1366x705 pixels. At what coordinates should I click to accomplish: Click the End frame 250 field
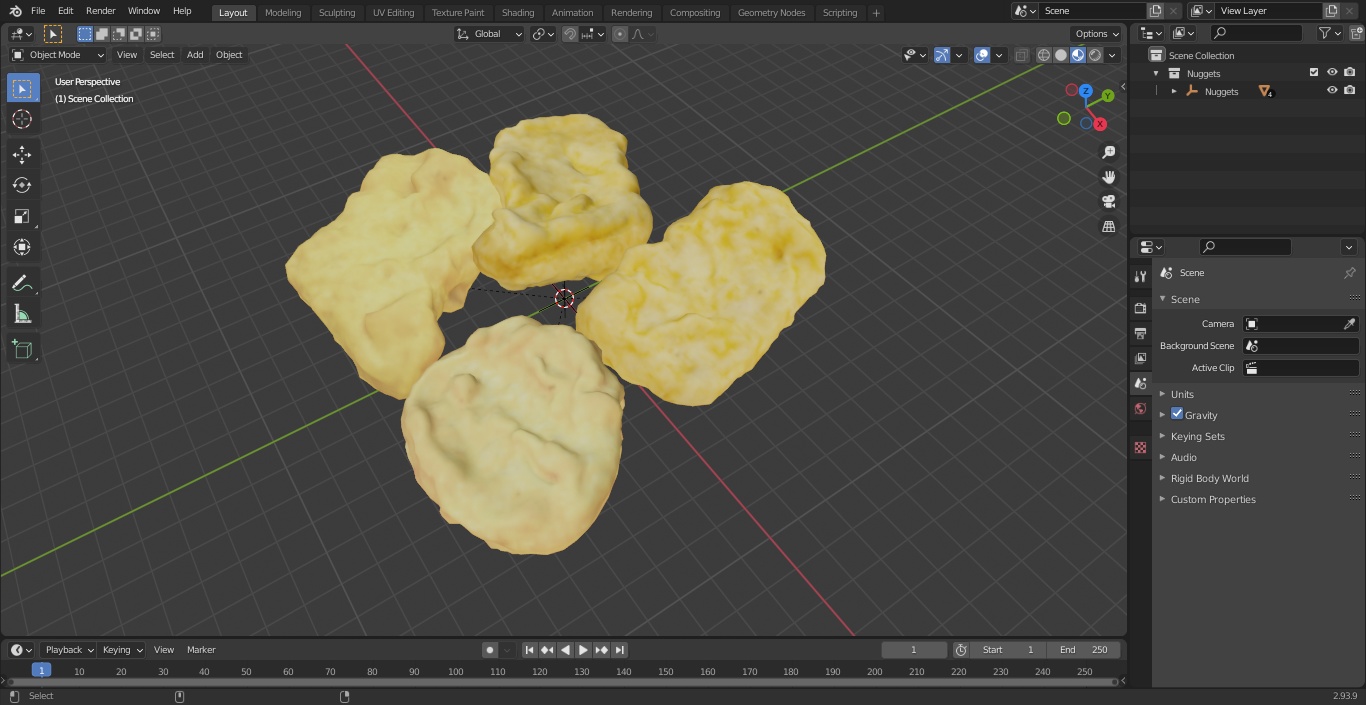click(x=1084, y=650)
